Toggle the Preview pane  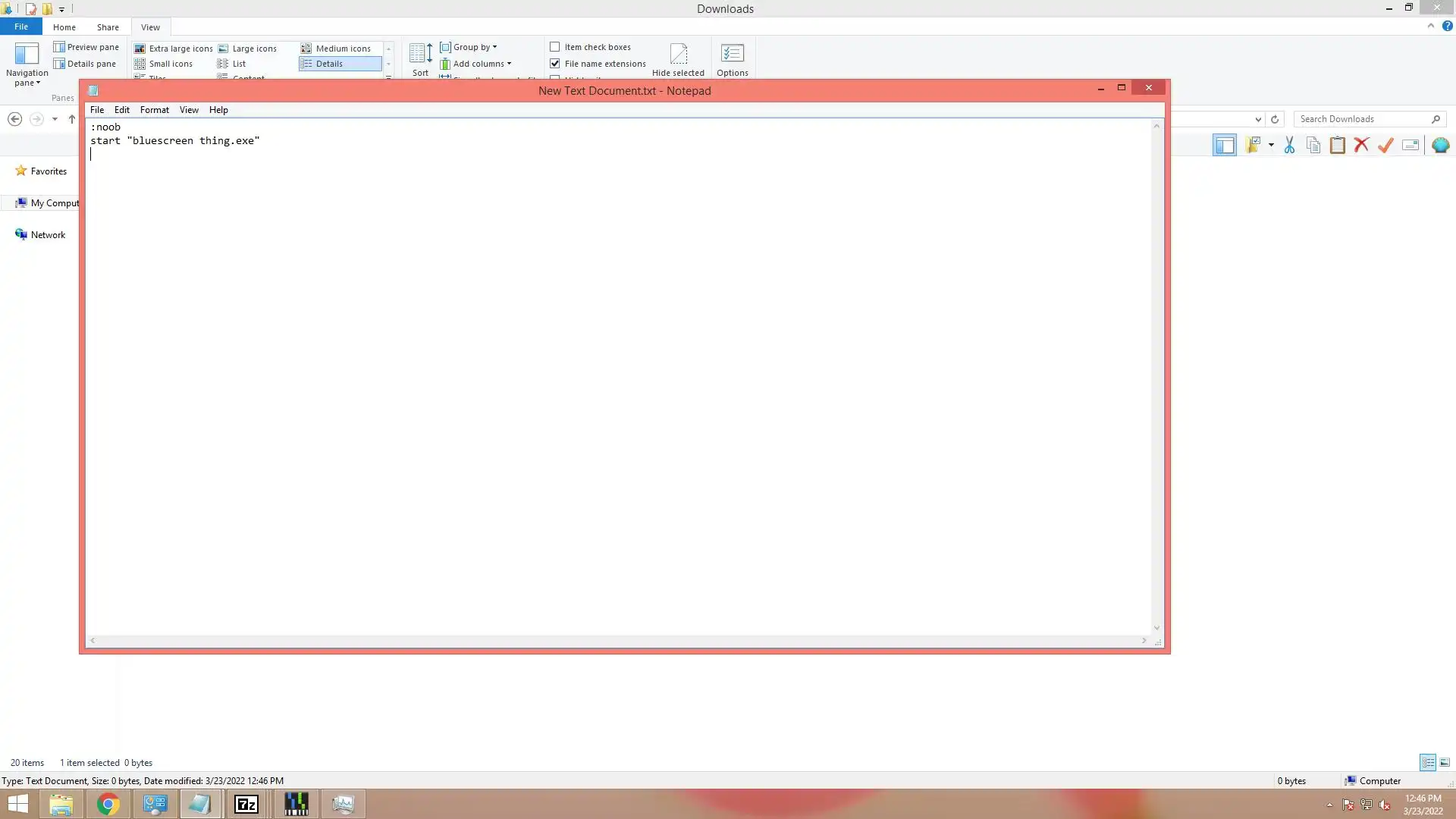click(x=86, y=47)
